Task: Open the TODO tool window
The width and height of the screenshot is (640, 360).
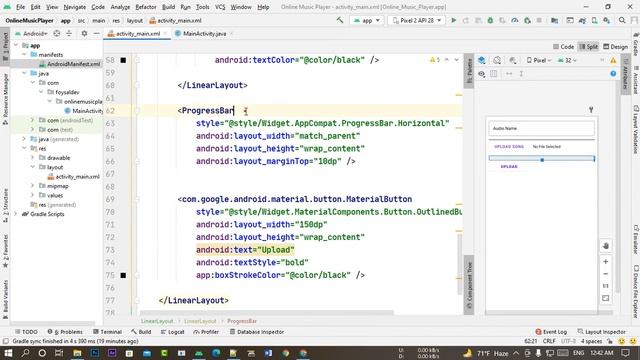Action: click(x=26, y=332)
